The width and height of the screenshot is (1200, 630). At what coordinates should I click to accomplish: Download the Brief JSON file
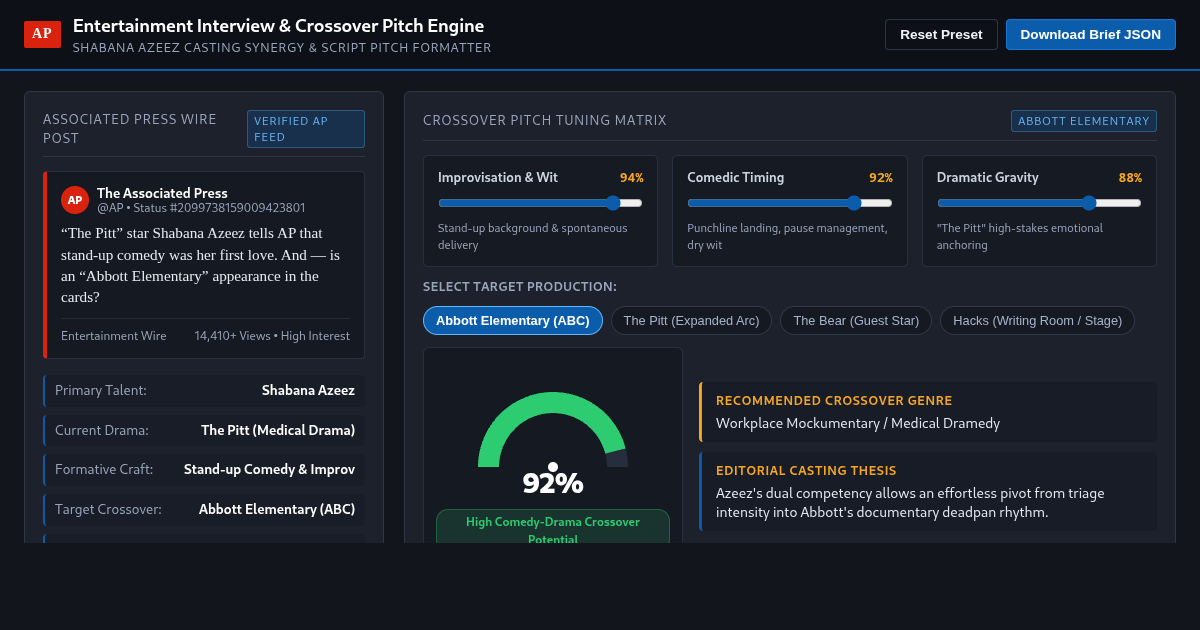pyautogui.click(x=1090, y=34)
